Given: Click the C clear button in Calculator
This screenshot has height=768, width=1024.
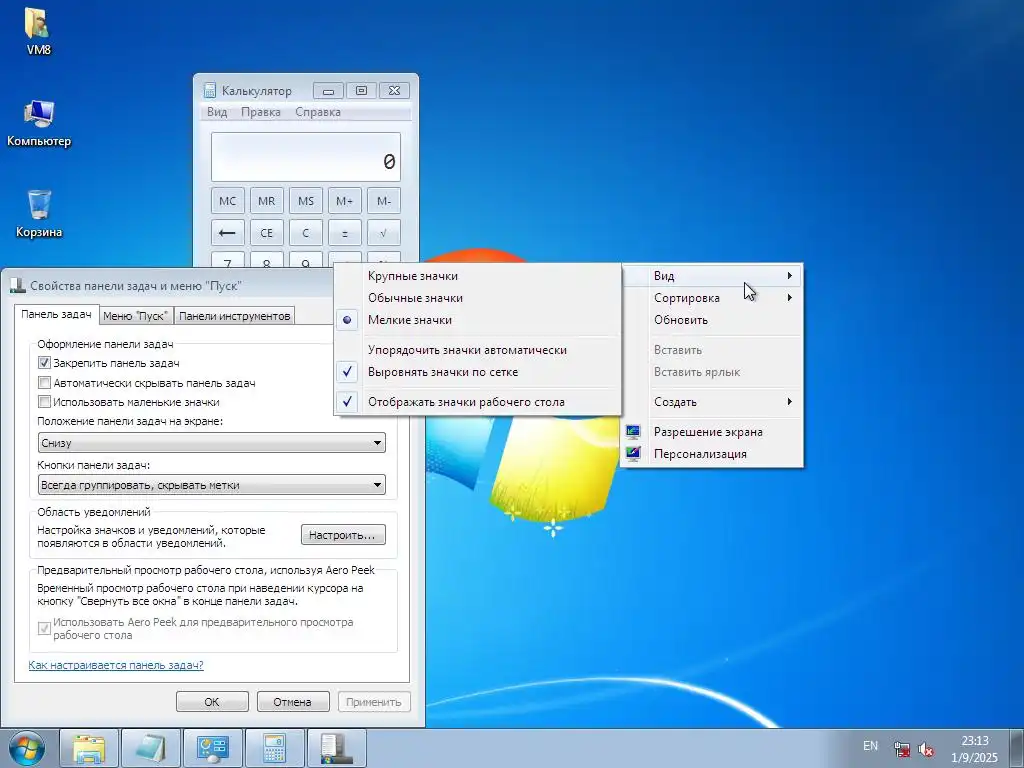Looking at the screenshot, I should (x=306, y=232).
